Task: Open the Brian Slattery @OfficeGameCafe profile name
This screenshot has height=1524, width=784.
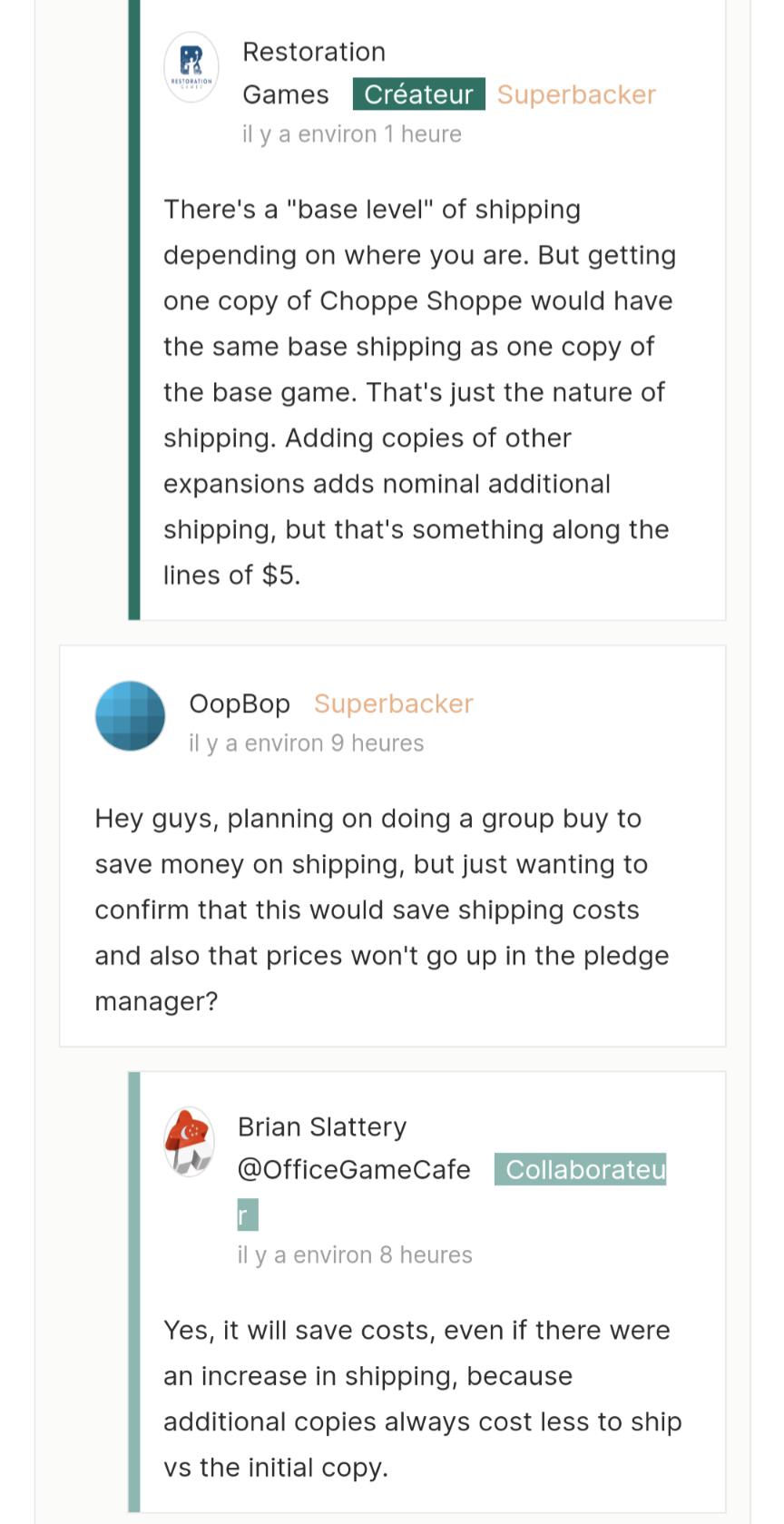Action: pos(321,1126)
